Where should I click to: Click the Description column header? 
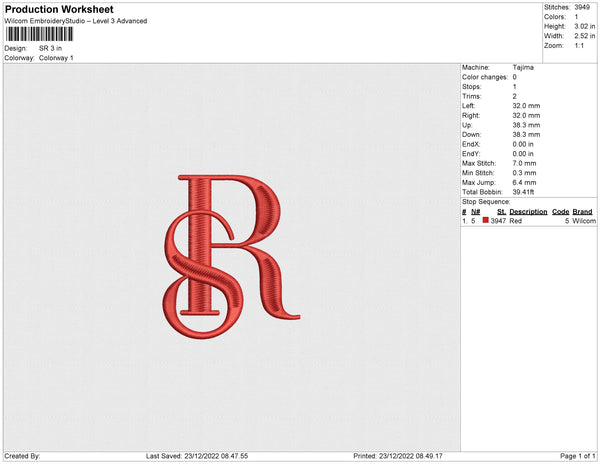coord(527,212)
